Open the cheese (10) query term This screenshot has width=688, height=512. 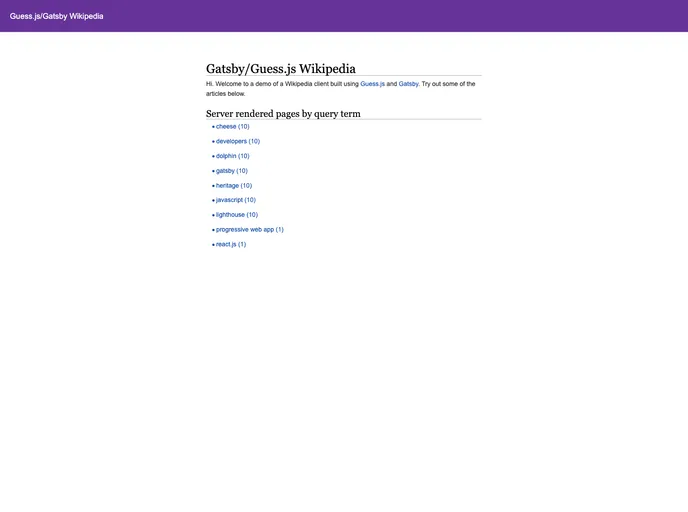[x=232, y=127]
